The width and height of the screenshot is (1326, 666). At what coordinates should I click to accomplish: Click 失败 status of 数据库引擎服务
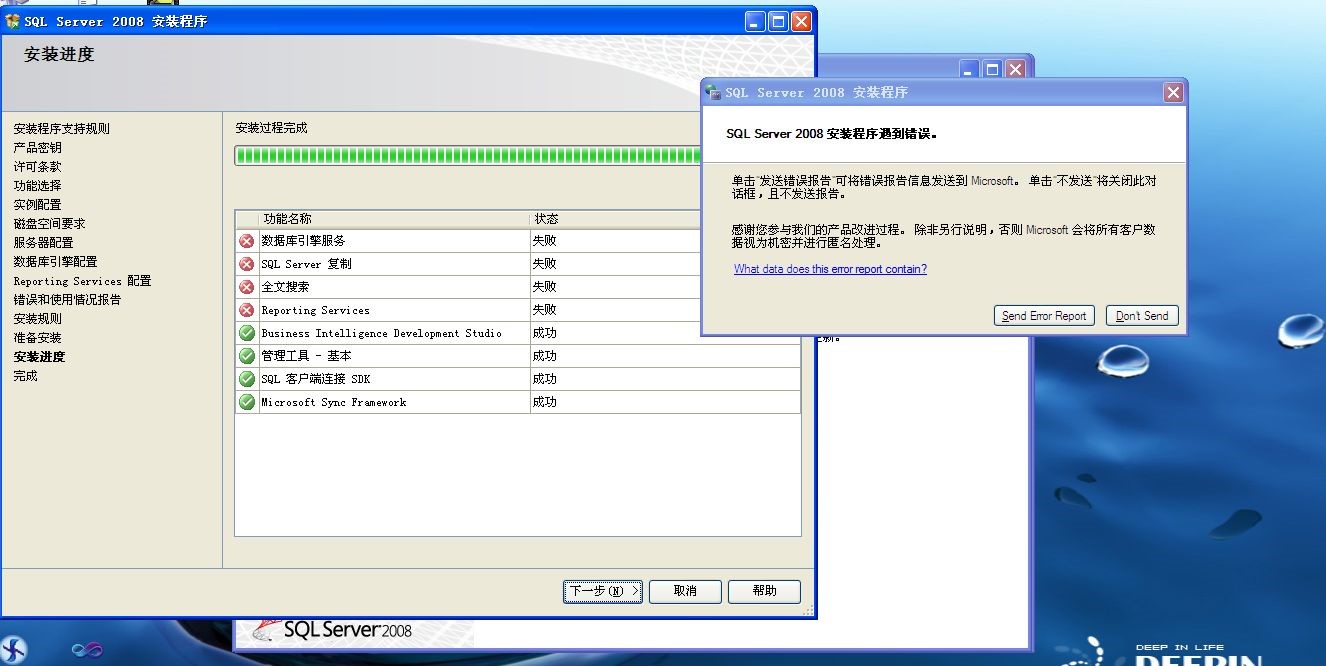[x=544, y=241]
